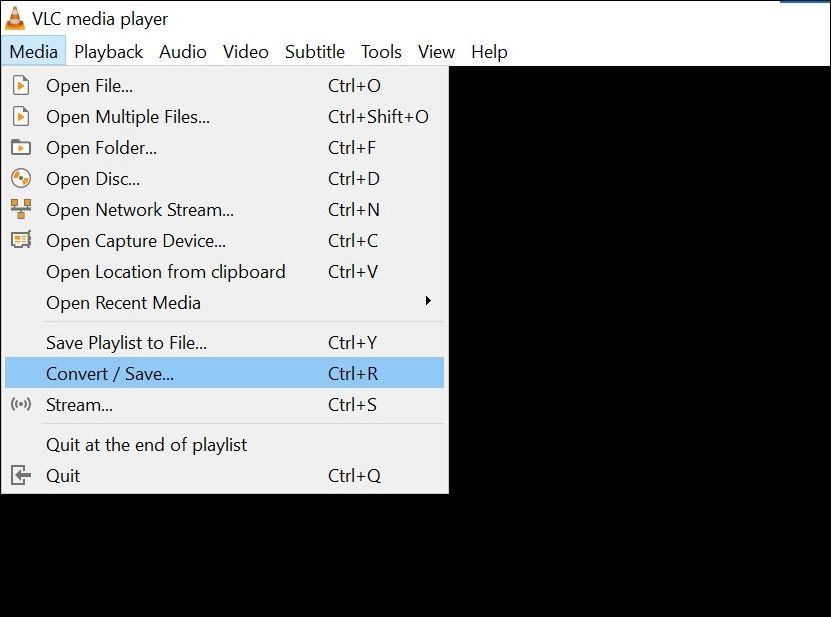
Task: Click the Open Multiple Files icon
Action: pyautogui.click(x=21, y=117)
